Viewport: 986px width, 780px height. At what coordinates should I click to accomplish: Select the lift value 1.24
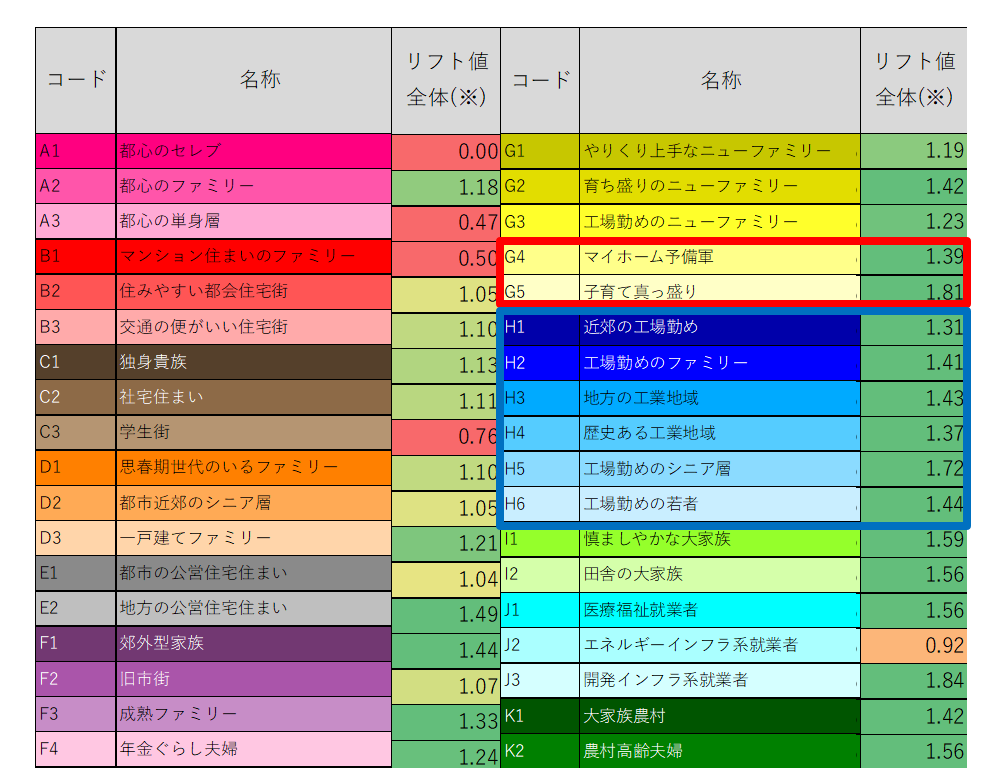tap(446, 755)
